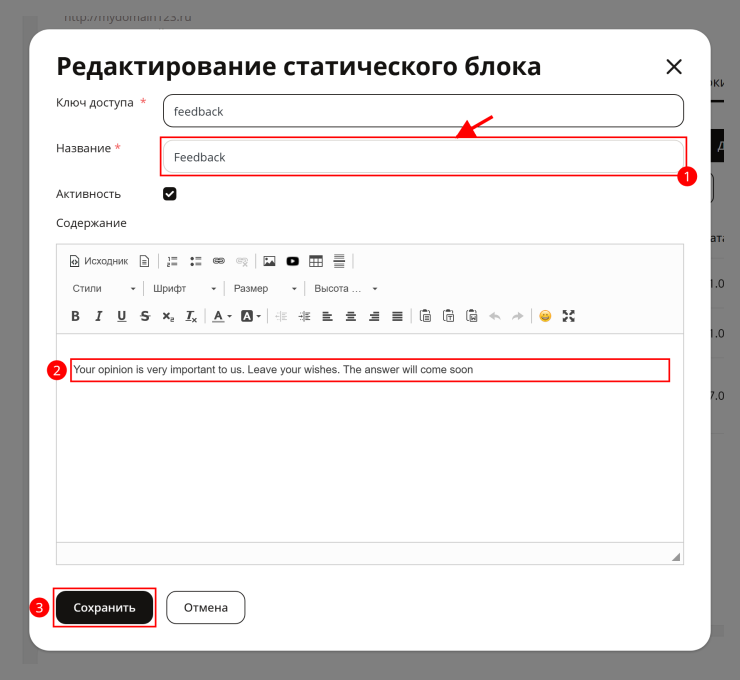The width and height of the screenshot is (740, 680).
Task: Click paste as plain text icon
Action: [448, 316]
